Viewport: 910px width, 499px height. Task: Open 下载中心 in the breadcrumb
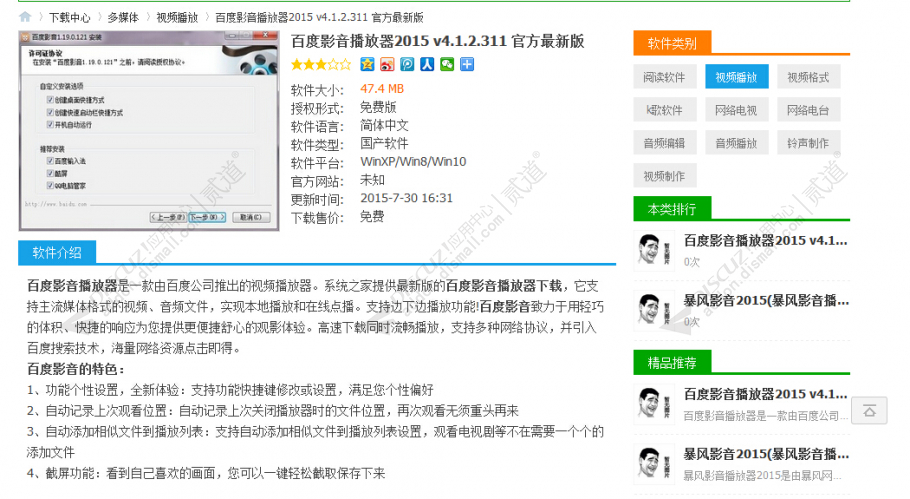tap(70, 17)
